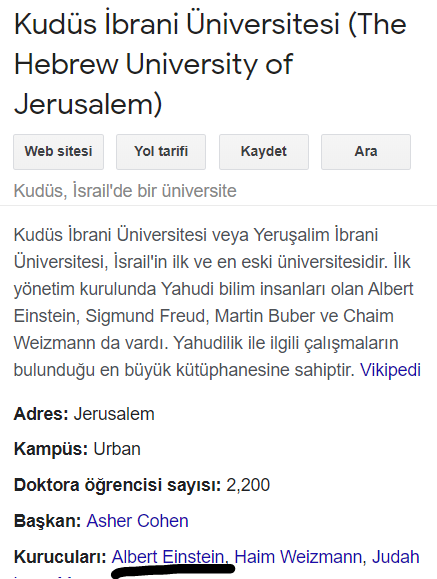Viewport: 437px width, 579px height.
Task: Click the Kurucuları label
Action: (60, 557)
